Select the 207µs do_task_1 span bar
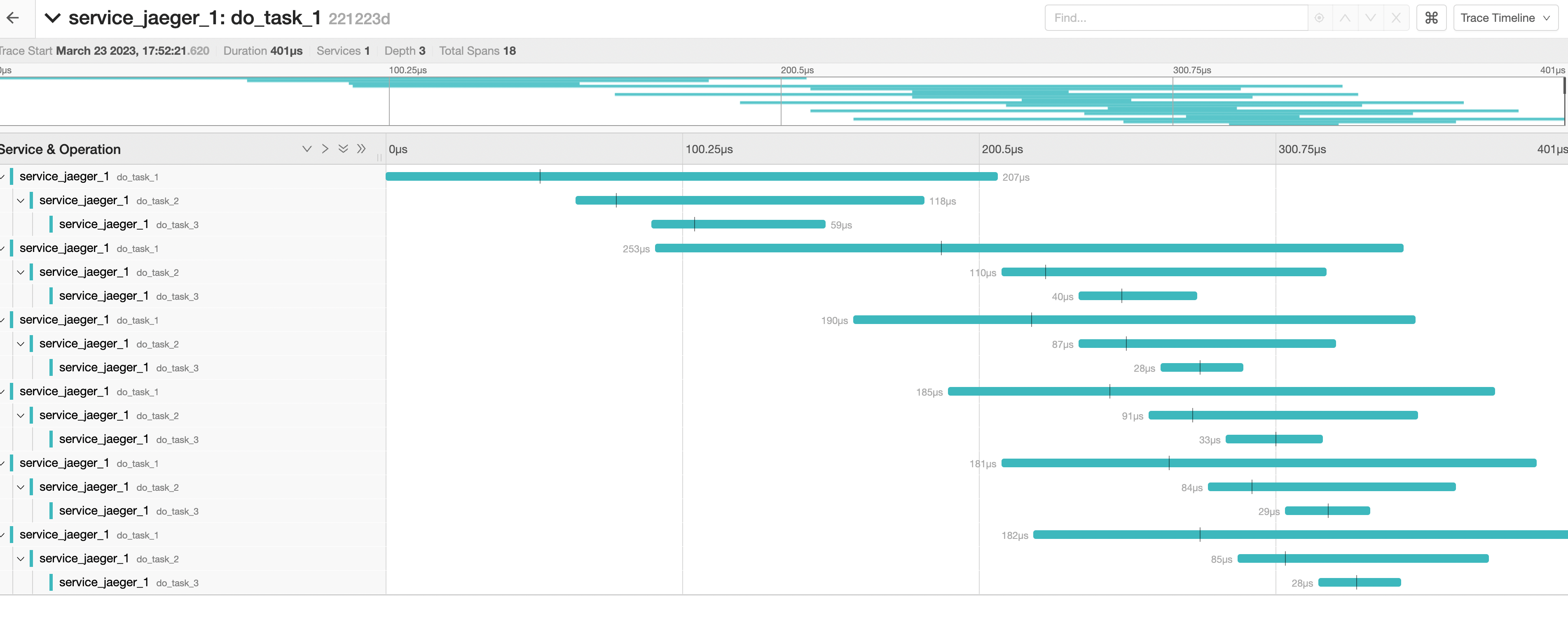This screenshot has height=620, width=1568. click(691, 177)
